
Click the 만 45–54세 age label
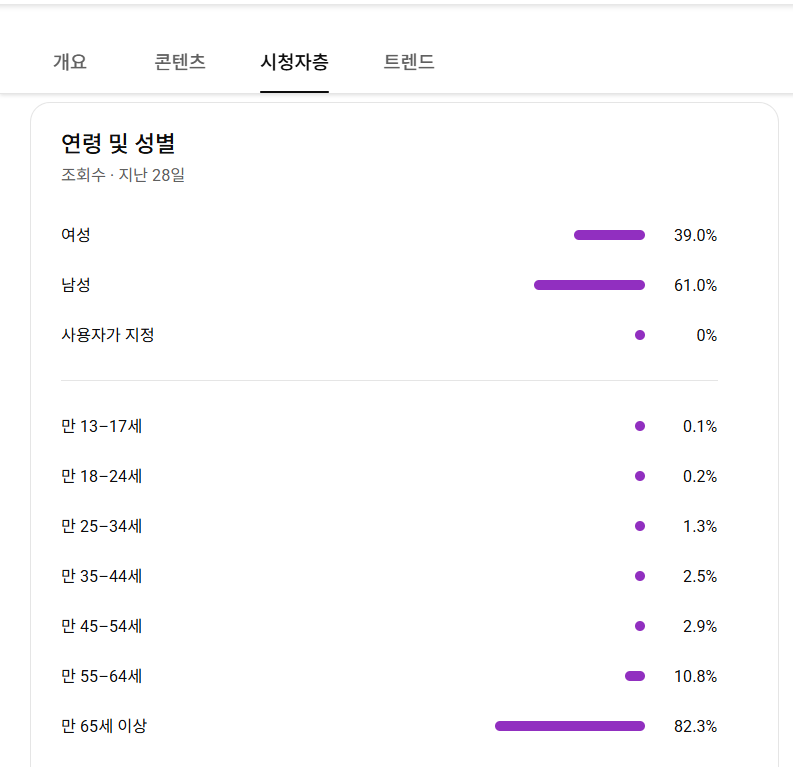[x=101, y=626]
